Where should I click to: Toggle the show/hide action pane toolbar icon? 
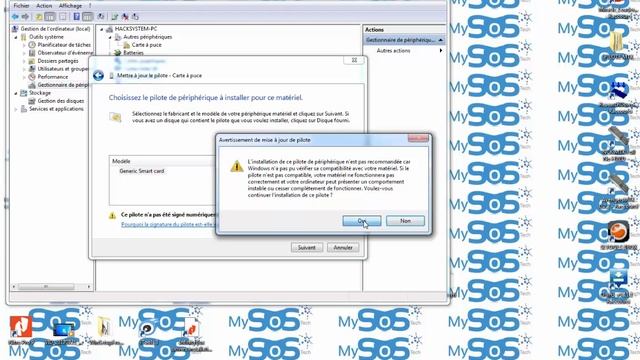88,17
